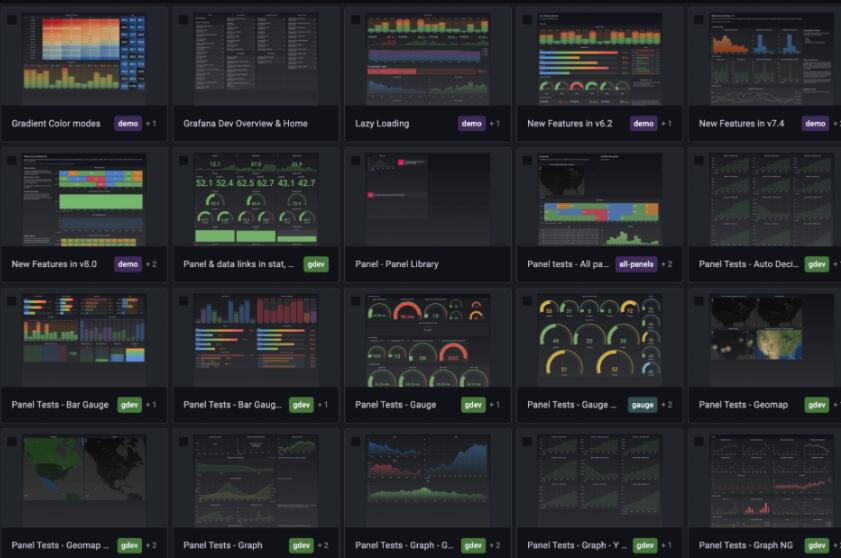Click the 'Panel Tests - Graph - G...' title
Viewport: 841px width, 558px height.
pyautogui.click(x=404, y=545)
